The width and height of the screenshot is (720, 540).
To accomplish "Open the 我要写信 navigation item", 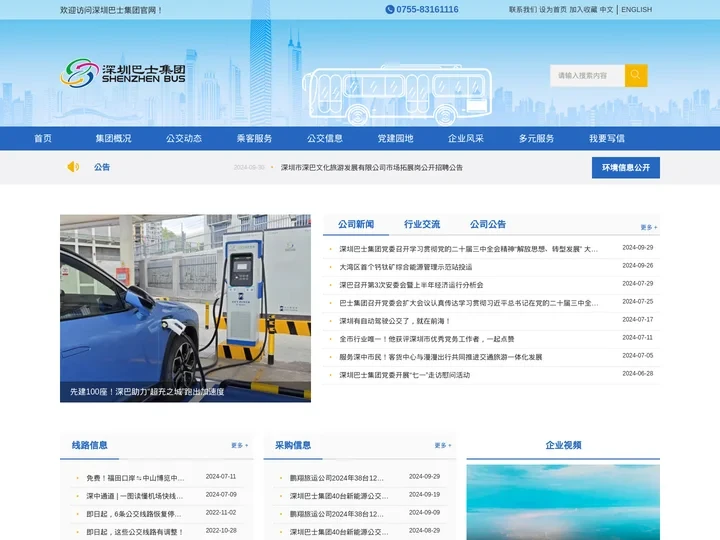I will [607, 138].
